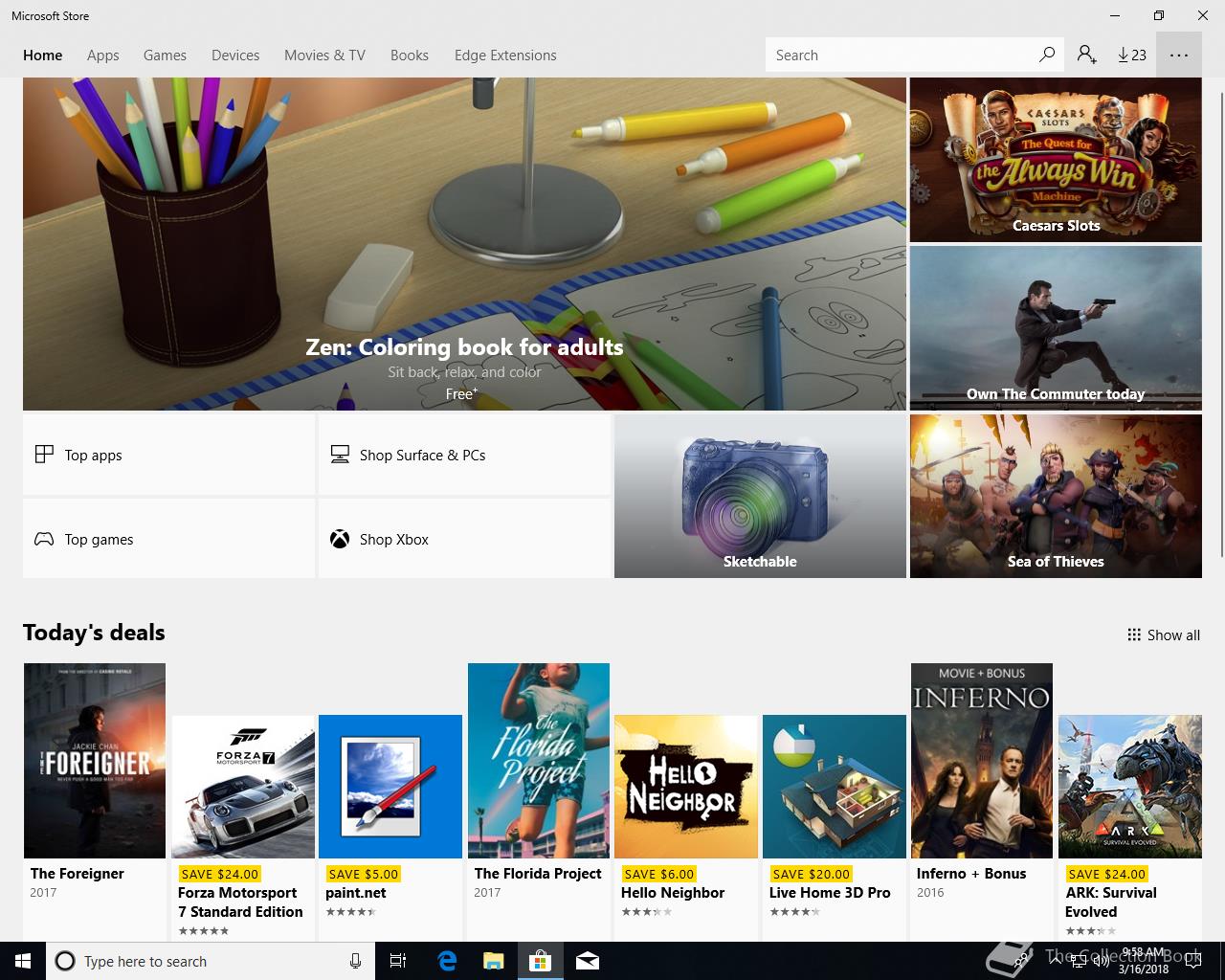This screenshot has width=1225, height=980.
Task: Click Forza Motorsport 7 Standard Edition title
Action: click(x=240, y=902)
